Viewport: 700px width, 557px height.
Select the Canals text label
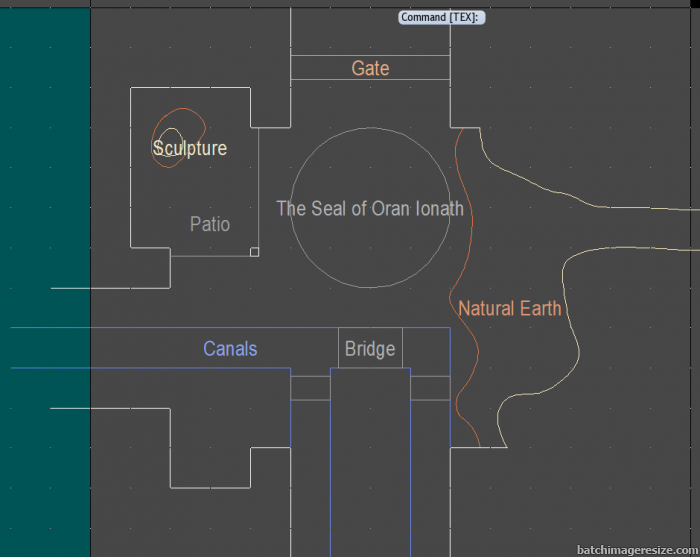tap(230, 349)
